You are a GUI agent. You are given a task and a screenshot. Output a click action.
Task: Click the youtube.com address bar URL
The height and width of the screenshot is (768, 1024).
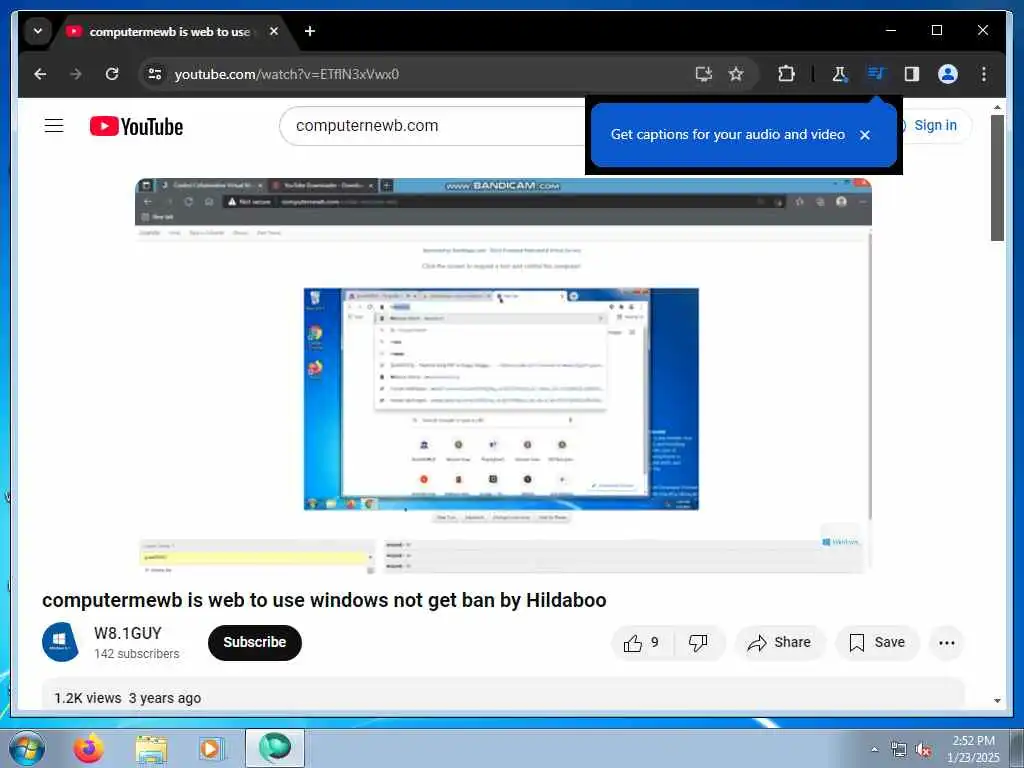(287, 74)
